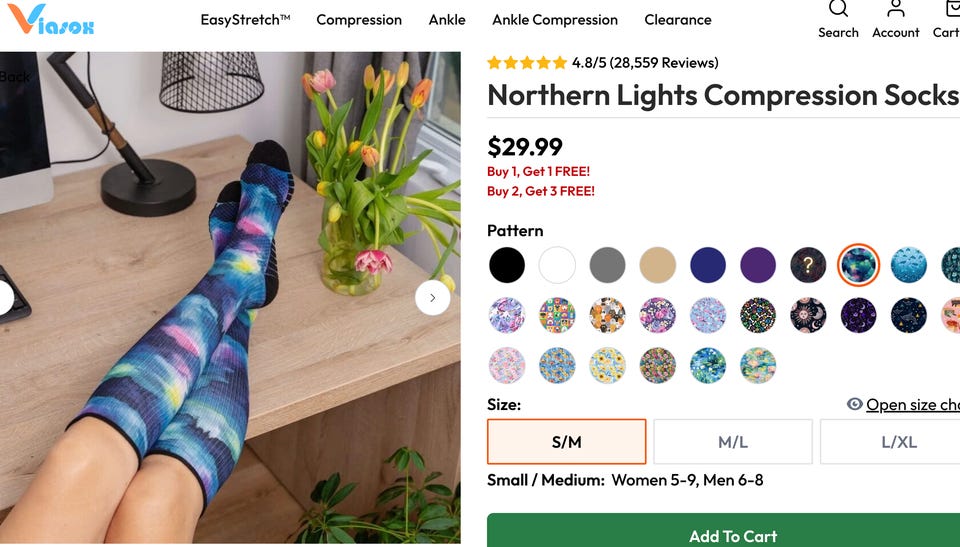Select the L/XL size option
This screenshot has height=547, width=960.
pos(890,442)
